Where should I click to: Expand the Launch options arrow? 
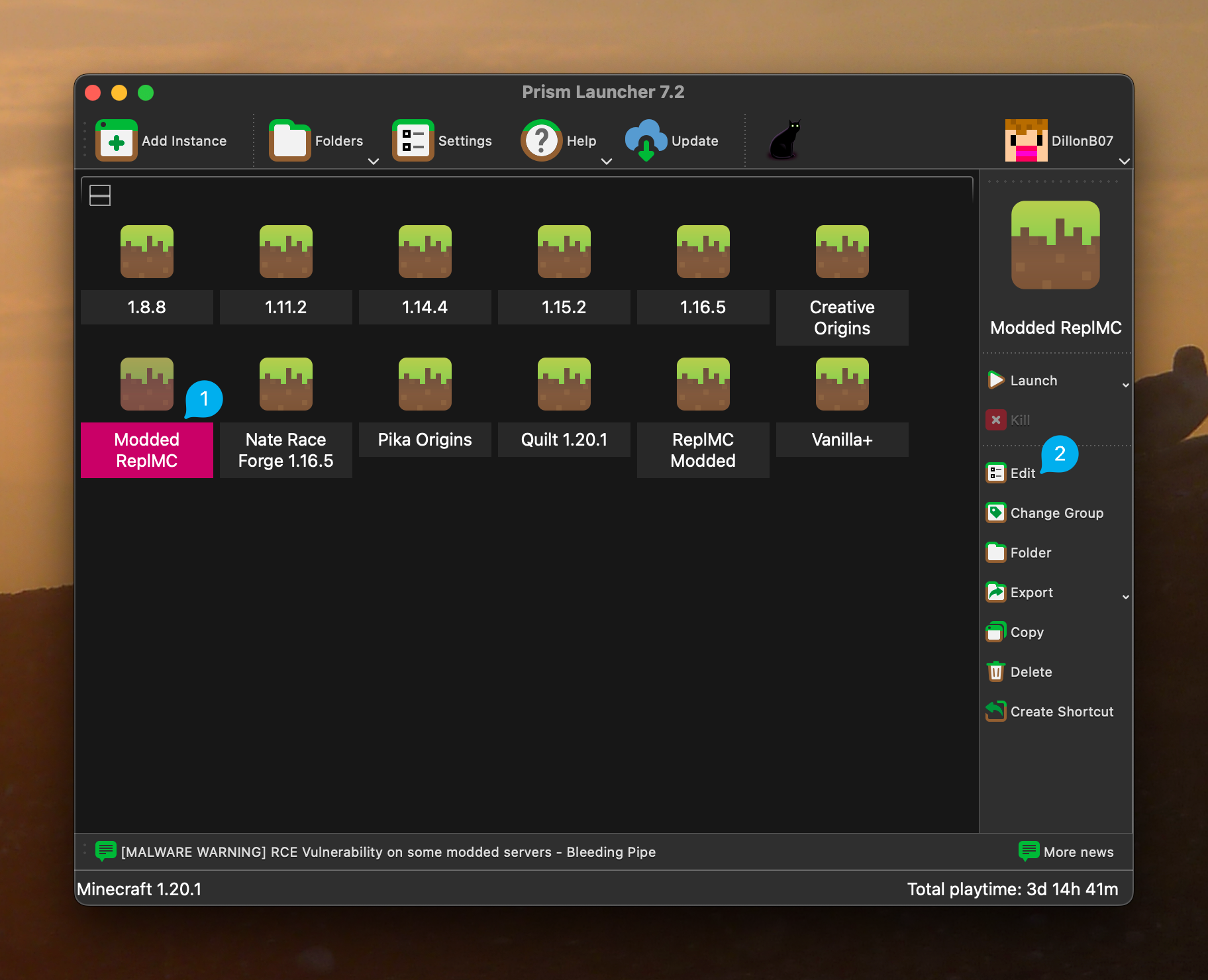click(x=1125, y=385)
